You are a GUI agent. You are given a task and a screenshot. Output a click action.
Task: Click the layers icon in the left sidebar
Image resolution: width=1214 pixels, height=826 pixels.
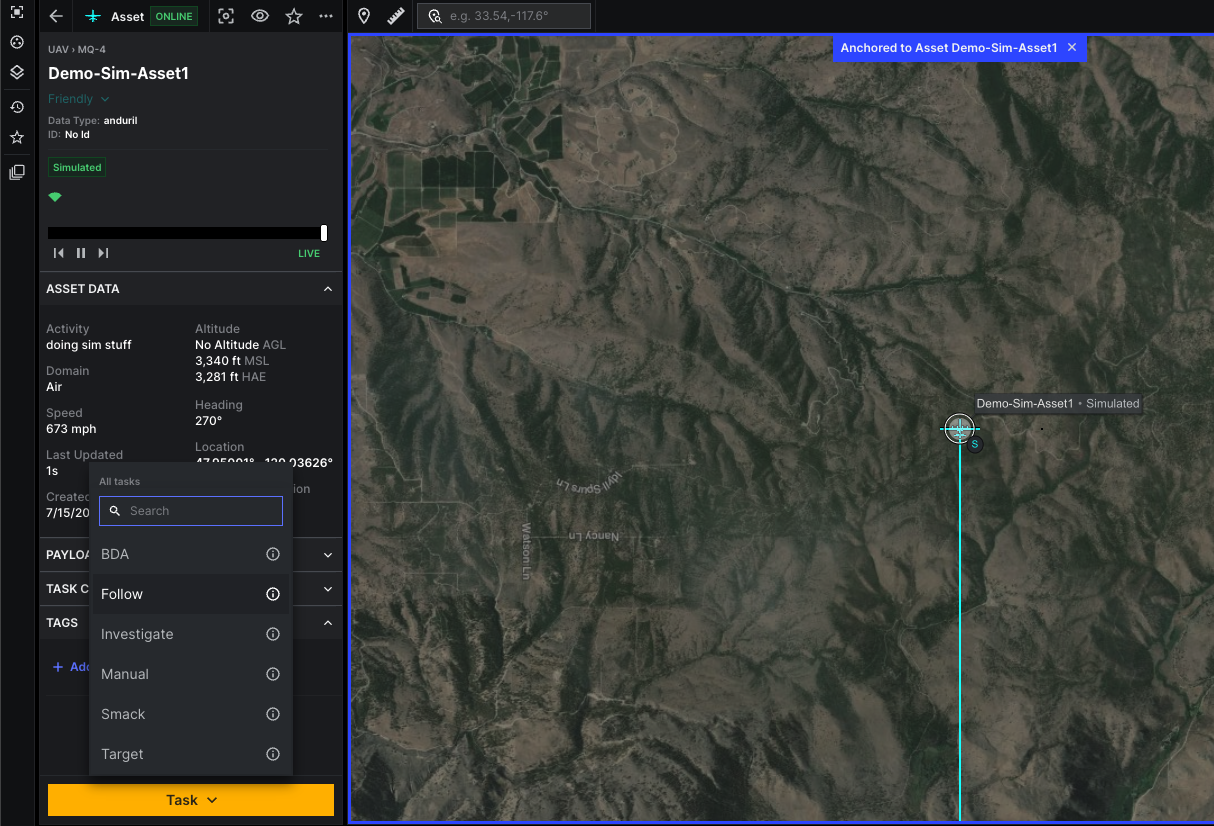point(17,72)
